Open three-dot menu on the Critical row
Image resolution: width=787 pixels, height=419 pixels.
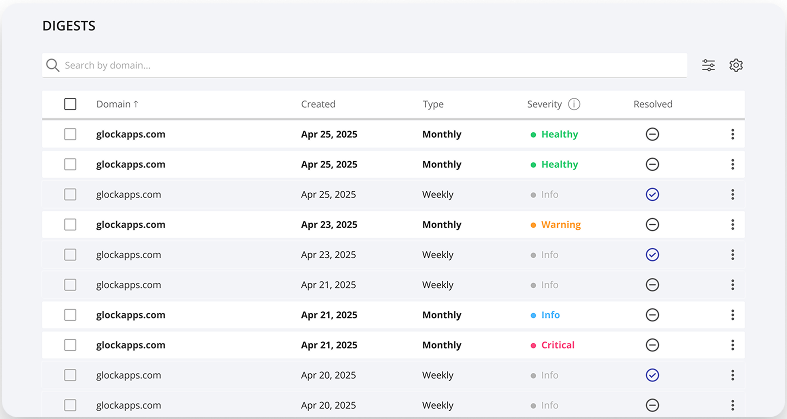(732, 345)
